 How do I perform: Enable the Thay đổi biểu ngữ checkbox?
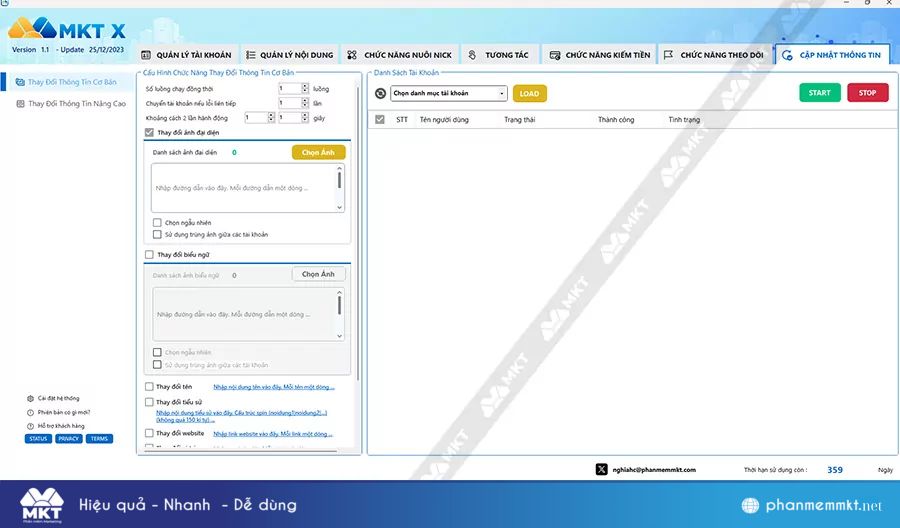pos(150,255)
